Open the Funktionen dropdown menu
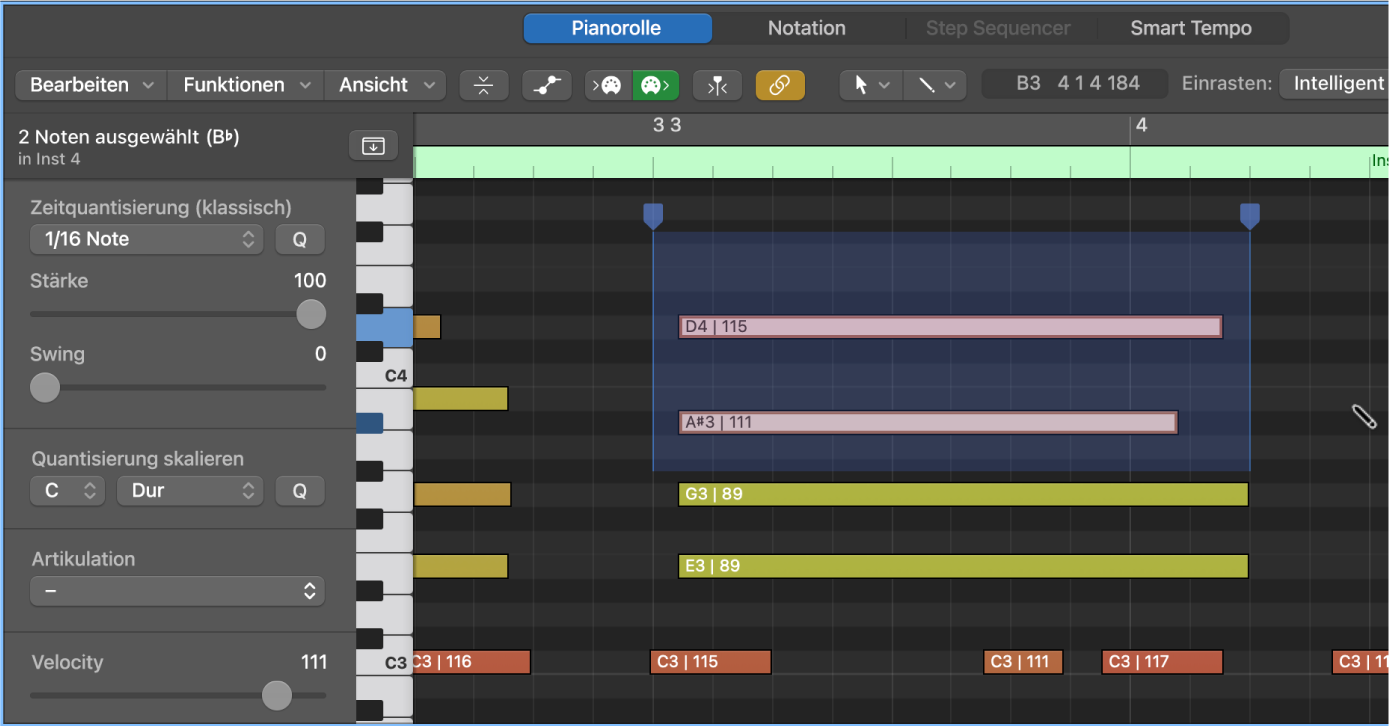This screenshot has height=726, width=1389. tap(245, 86)
